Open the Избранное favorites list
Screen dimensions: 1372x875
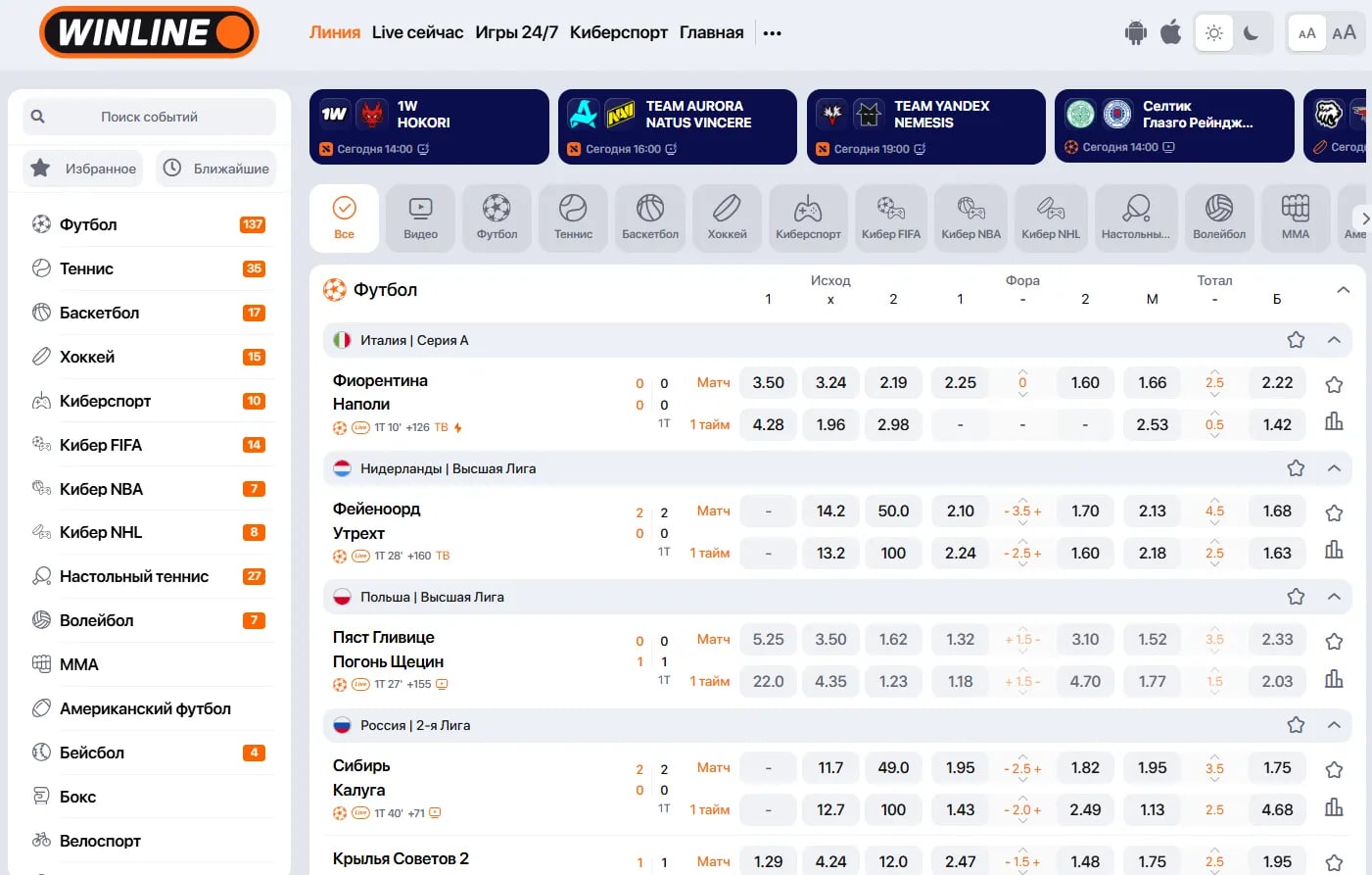(x=83, y=169)
